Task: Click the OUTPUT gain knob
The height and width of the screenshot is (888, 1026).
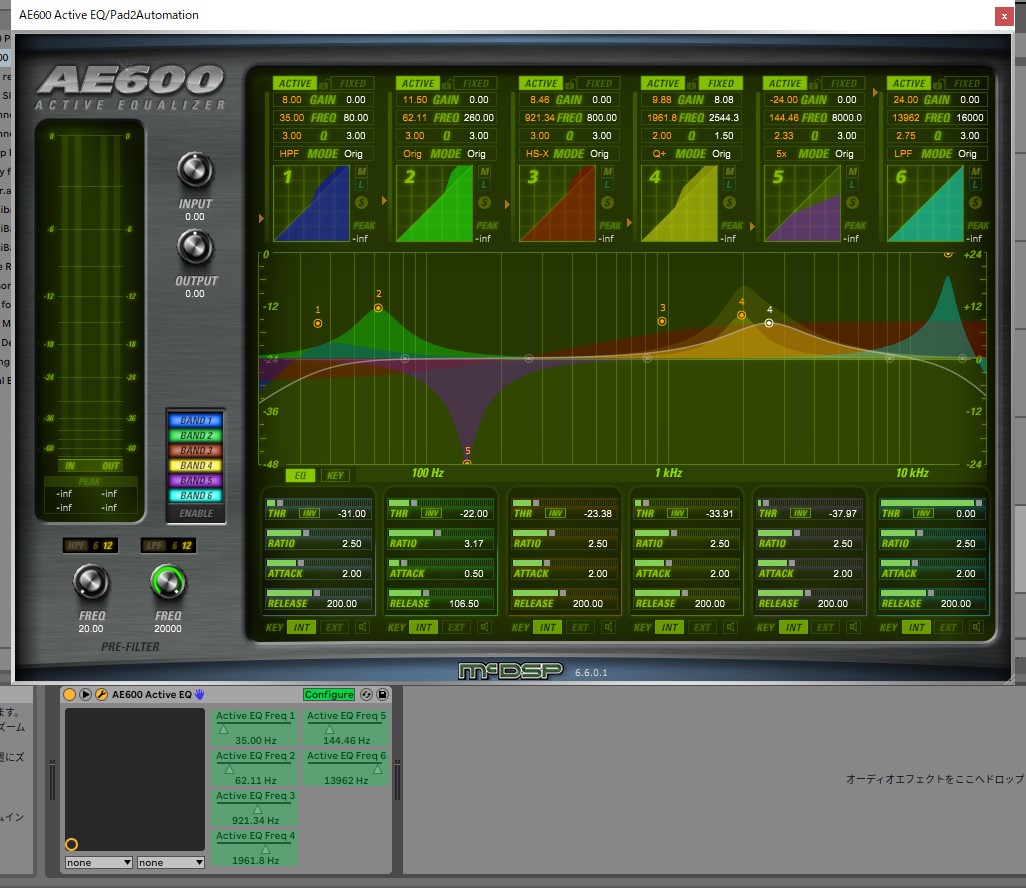Action: click(194, 247)
